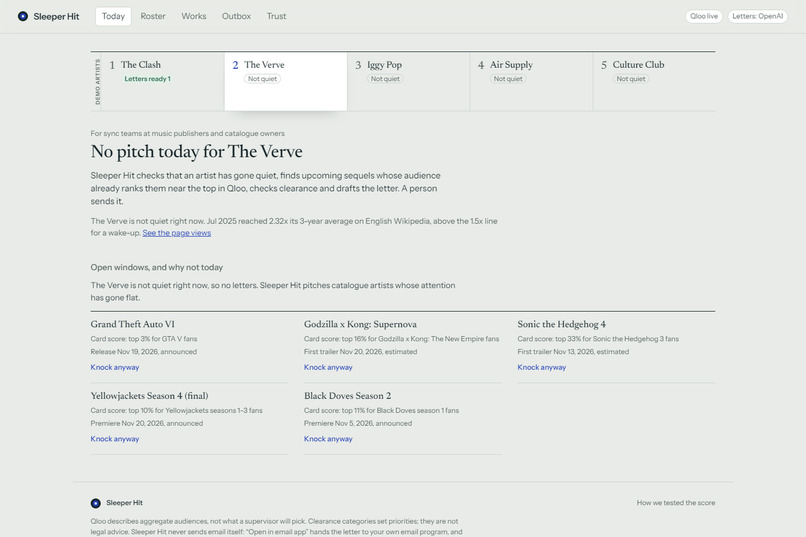This screenshot has height=537, width=806.
Task: Click the Qloo live status pill
Action: pos(704,16)
